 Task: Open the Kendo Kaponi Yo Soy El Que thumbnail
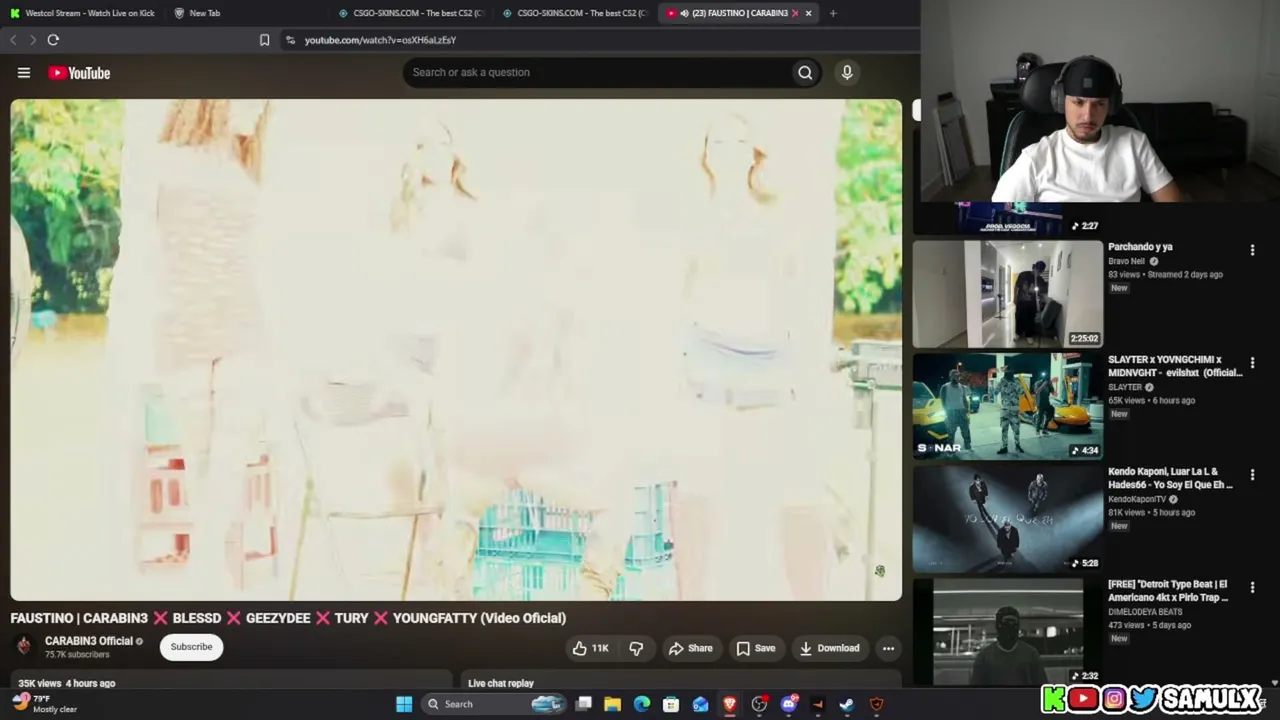pyautogui.click(x=1008, y=518)
